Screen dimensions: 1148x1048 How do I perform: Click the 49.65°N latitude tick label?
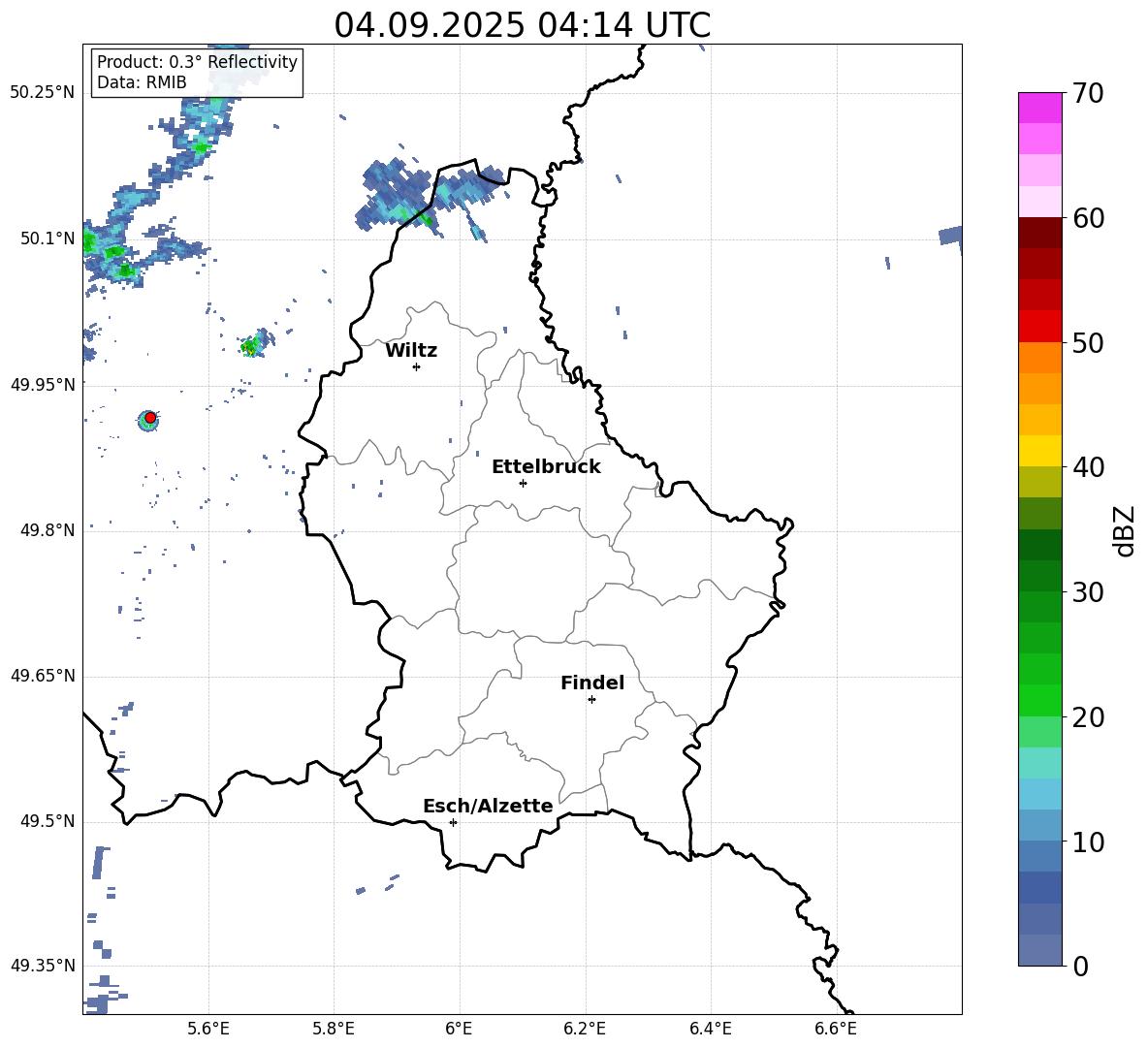[43, 676]
